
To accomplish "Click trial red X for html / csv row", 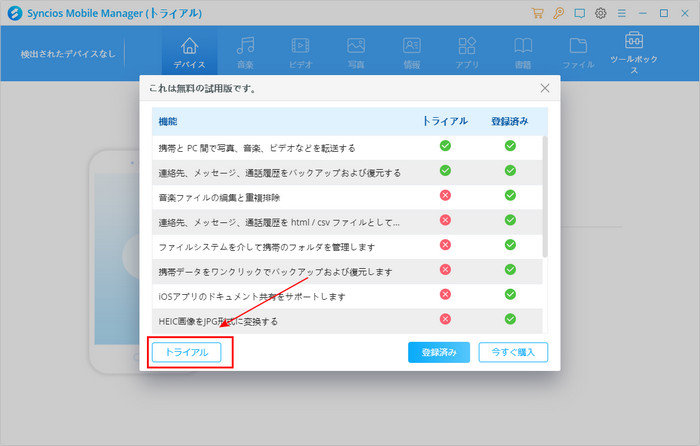I will pyautogui.click(x=445, y=220).
